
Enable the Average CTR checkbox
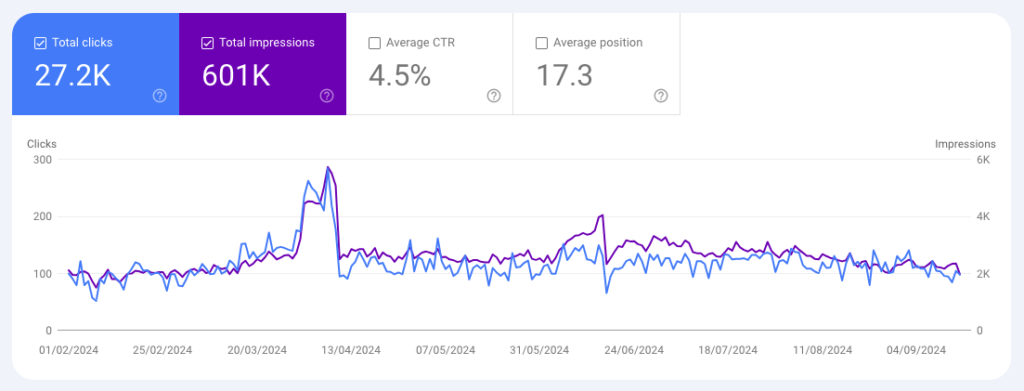coord(374,43)
